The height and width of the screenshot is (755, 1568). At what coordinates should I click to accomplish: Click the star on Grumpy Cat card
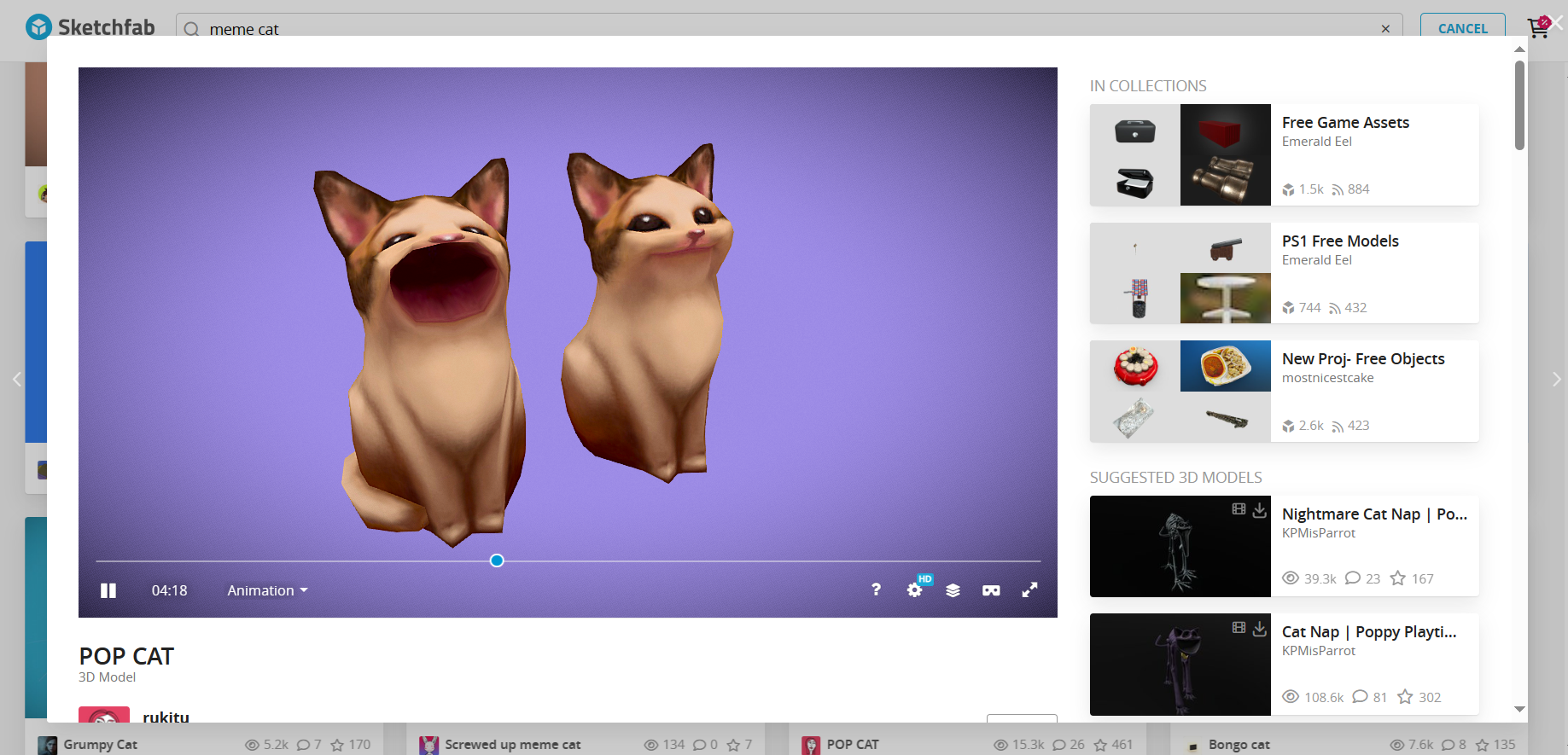337,745
